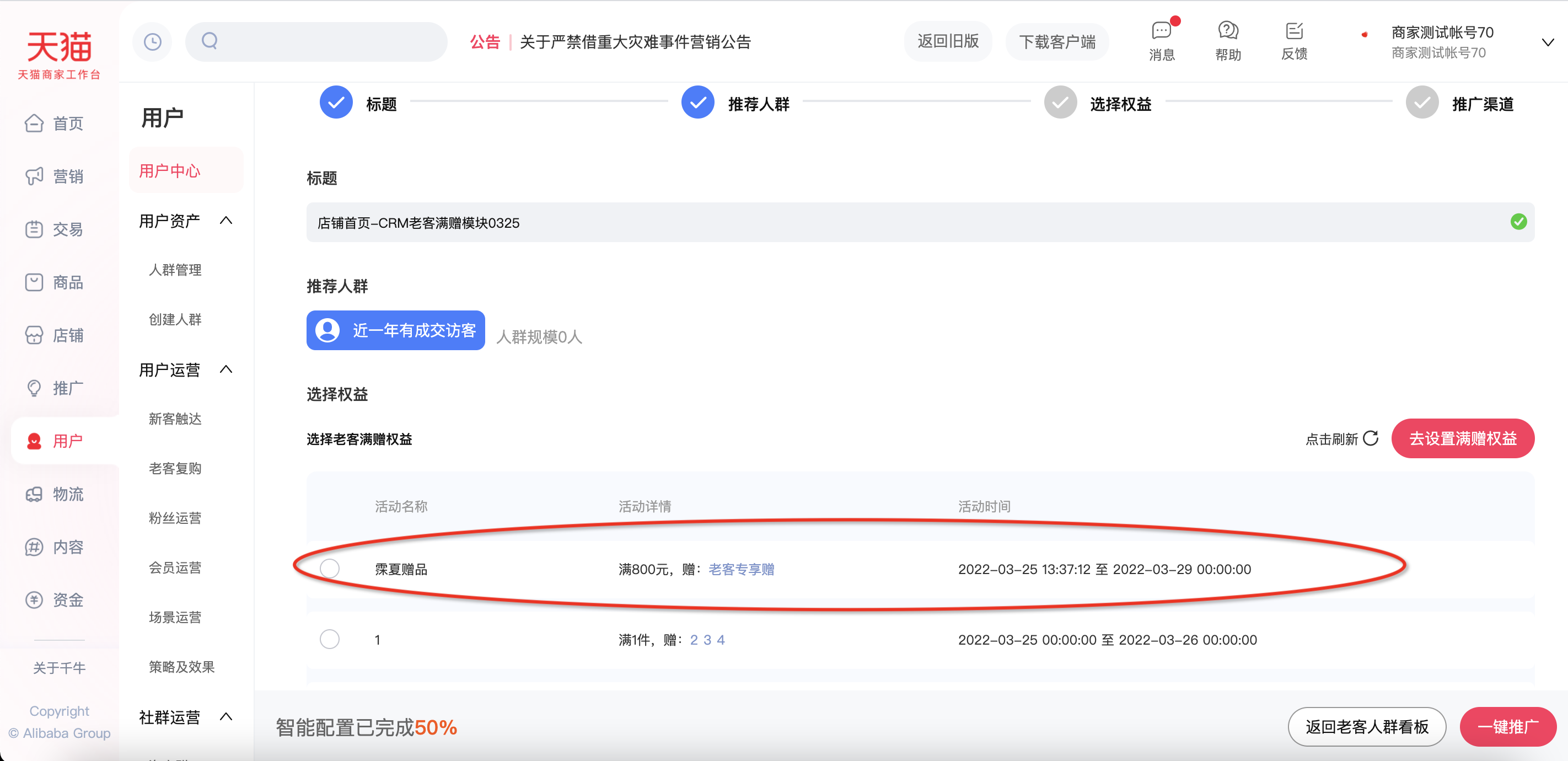Open the history clock icon

pyautogui.click(x=152, y=42)
